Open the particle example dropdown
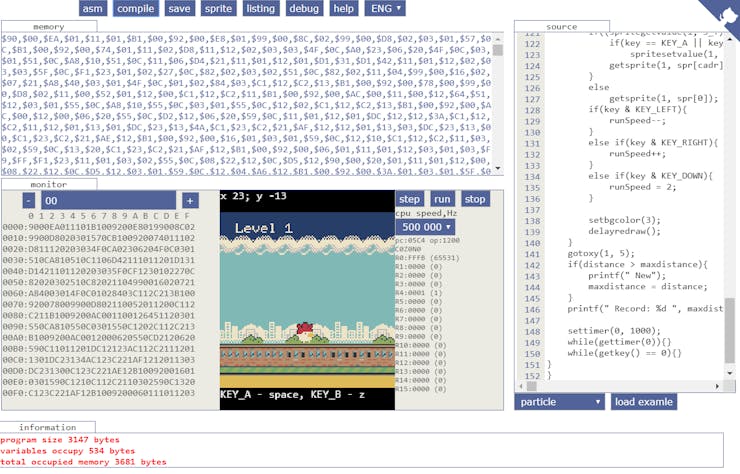Viewport: 740px width, 474px height. tap(559, 402)
